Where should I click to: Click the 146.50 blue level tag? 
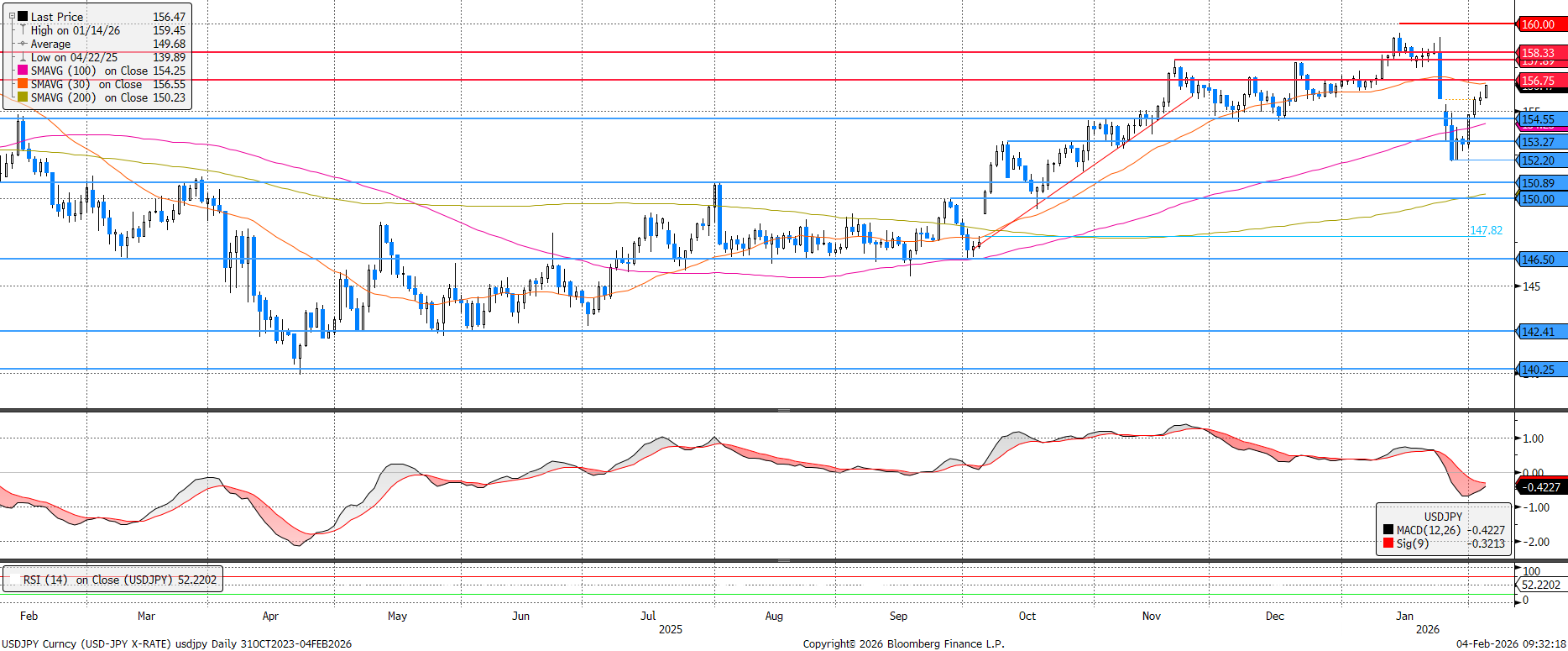pos(1541,260)
